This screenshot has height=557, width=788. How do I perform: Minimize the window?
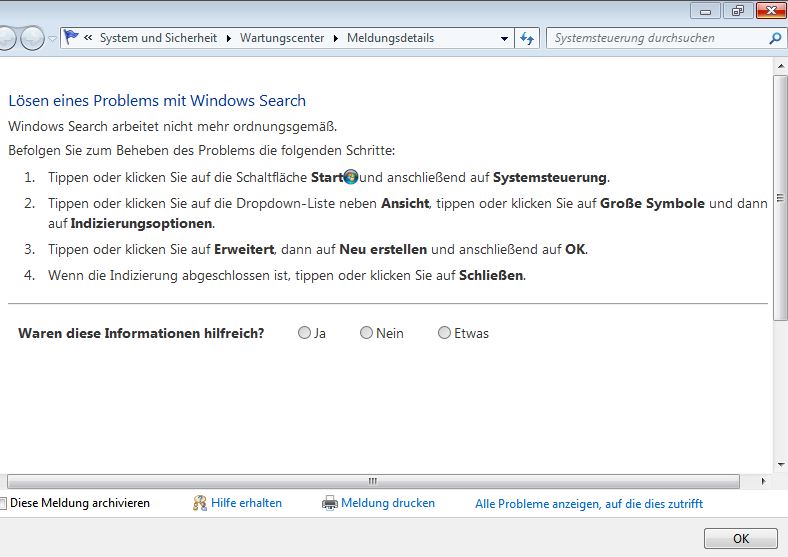click(x=706, y=11)
